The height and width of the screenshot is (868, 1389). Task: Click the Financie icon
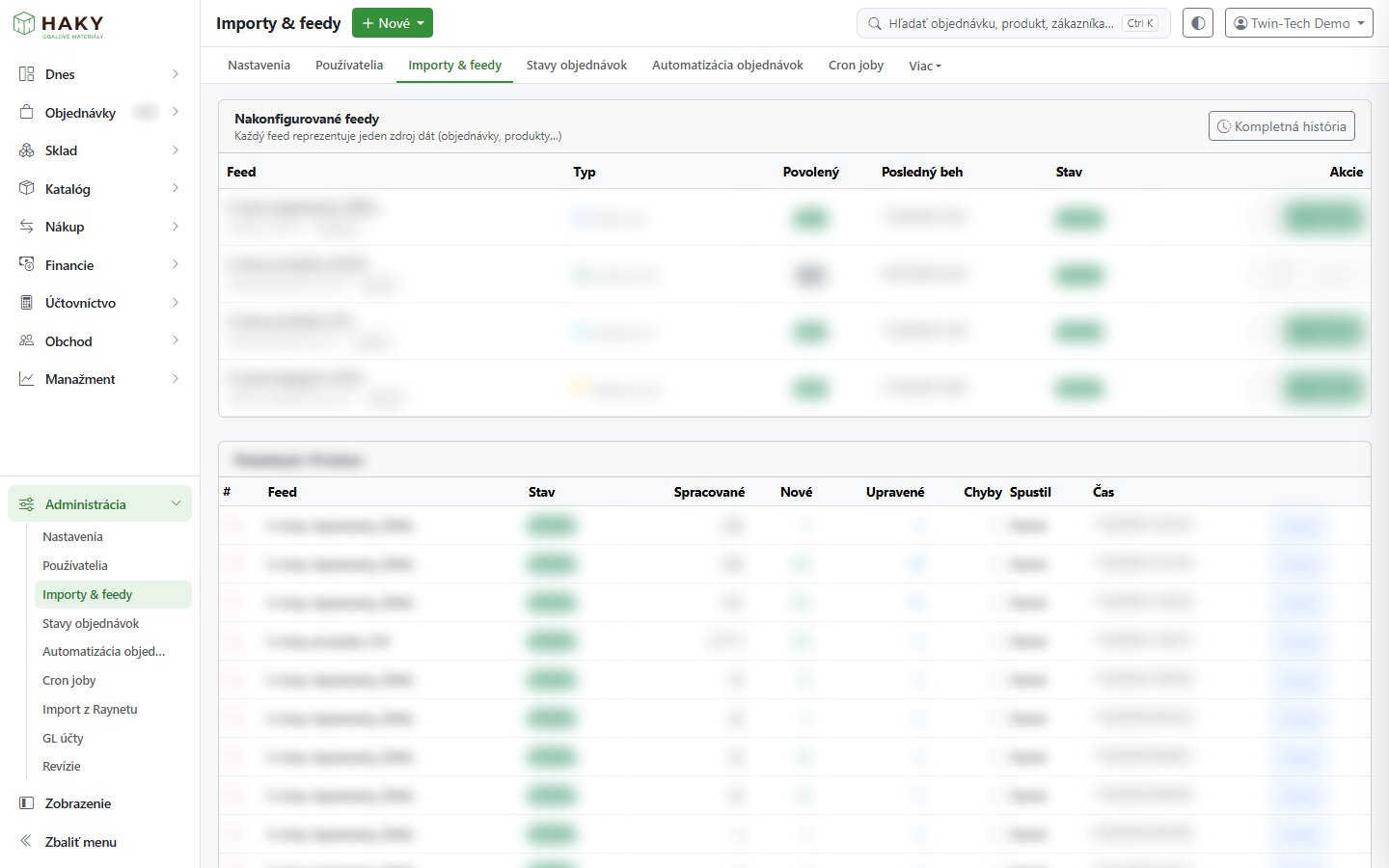[27, 264]
